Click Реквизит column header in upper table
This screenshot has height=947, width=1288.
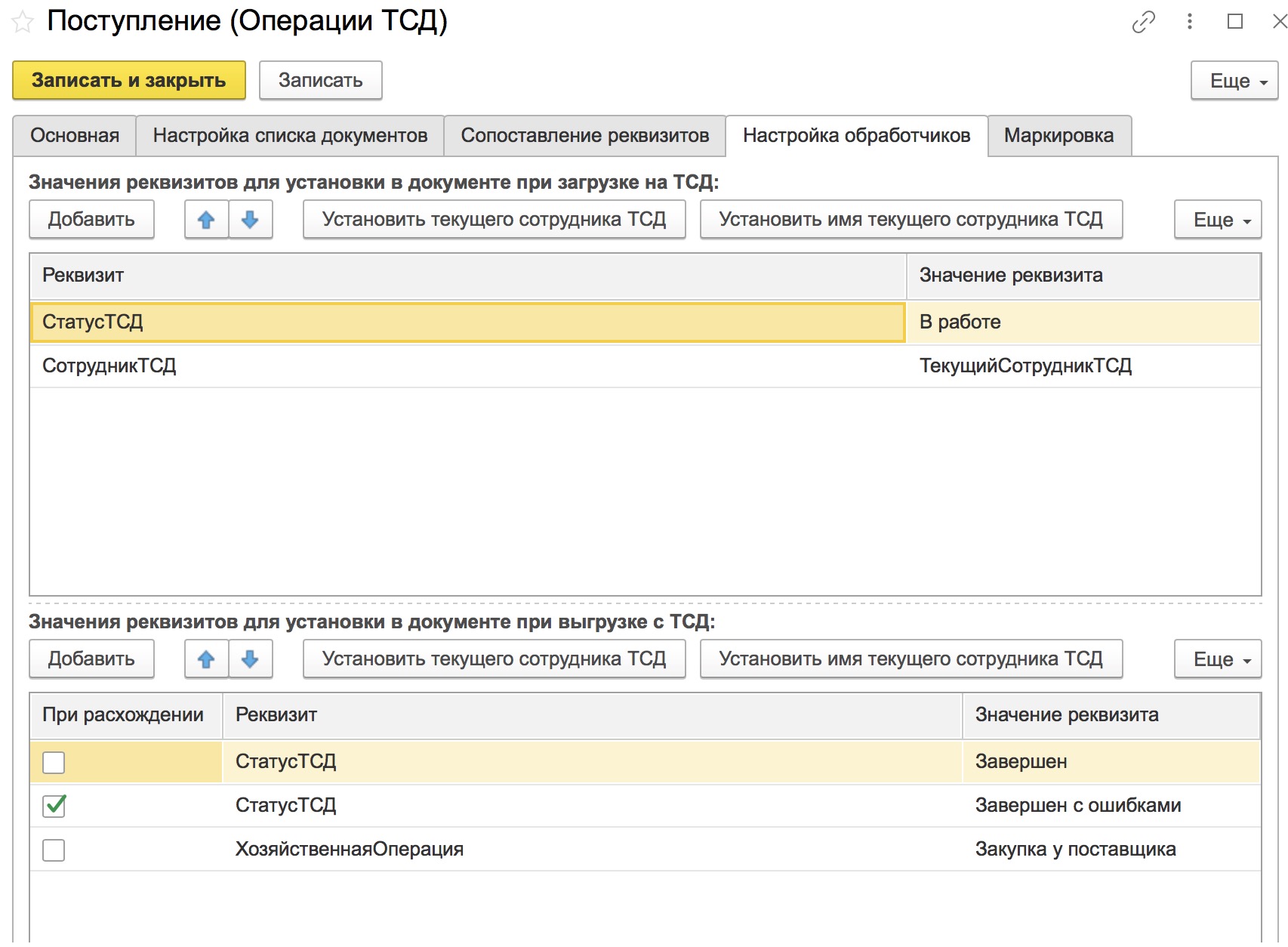coord(467,276)
